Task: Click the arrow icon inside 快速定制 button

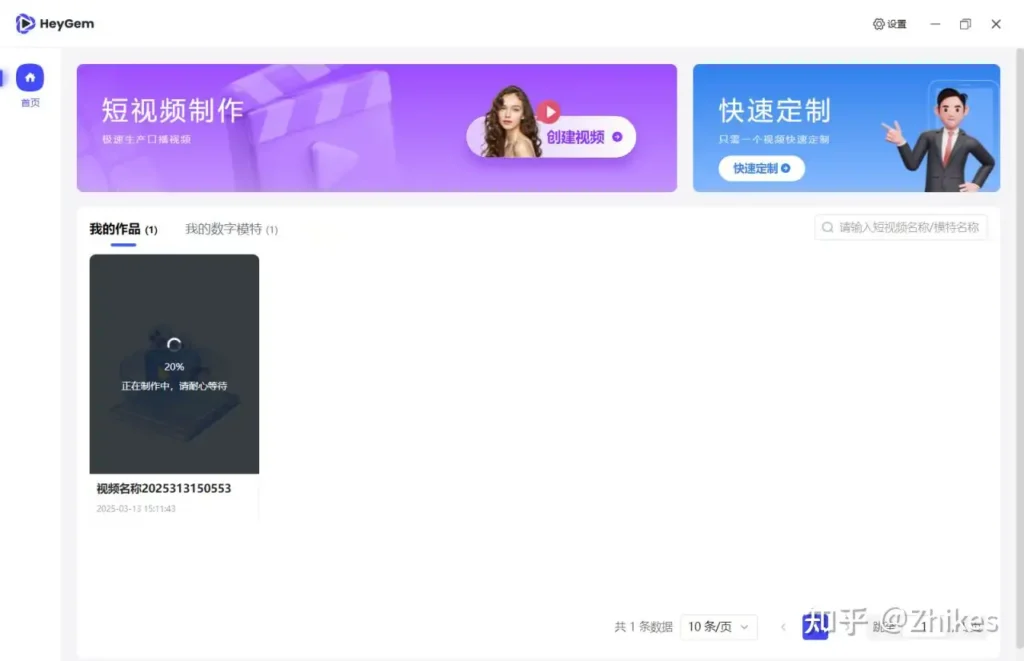Action: click(786, 168)
